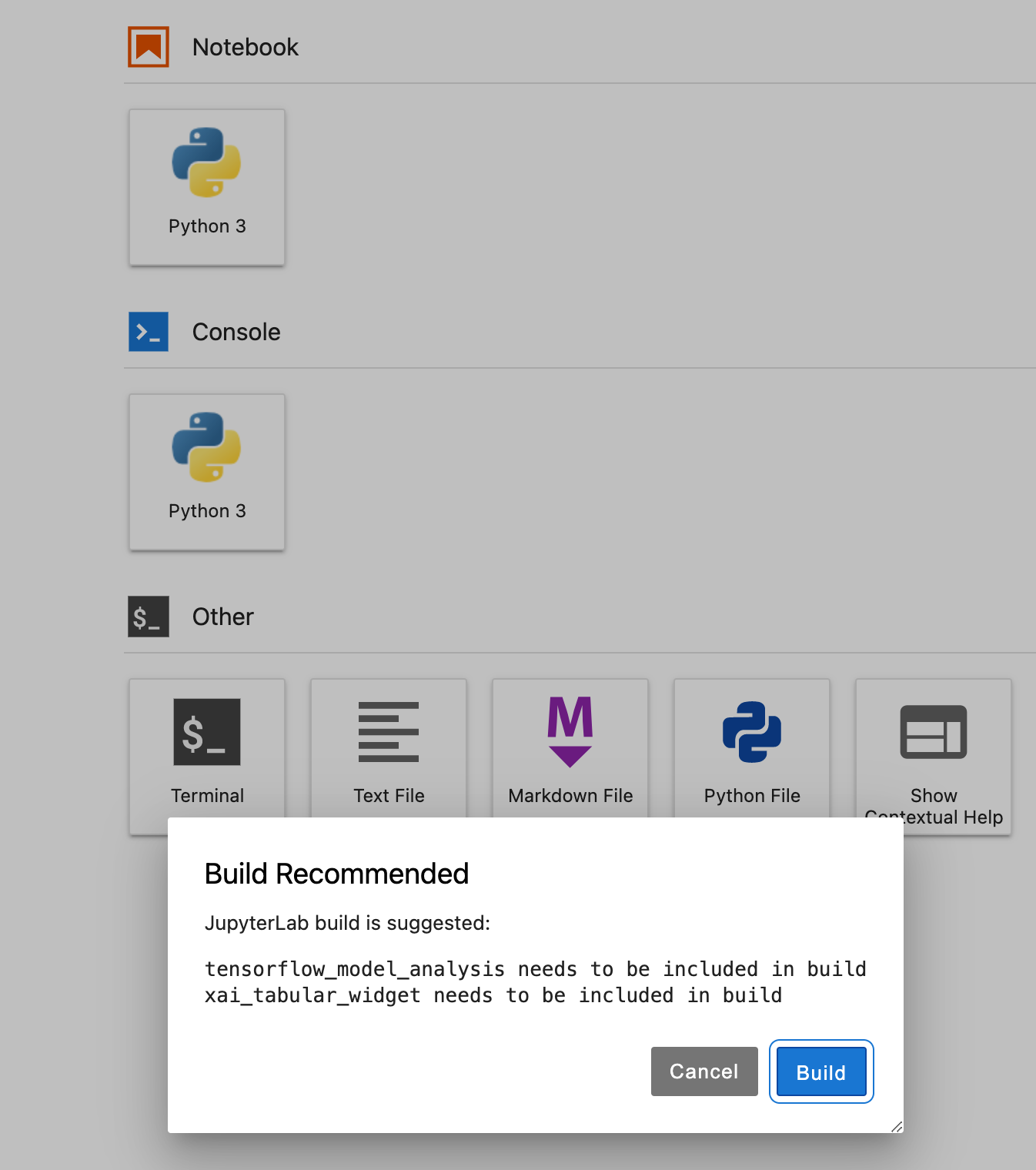Click the orange Notebook section bookmark icon

[x=149, y=47]
